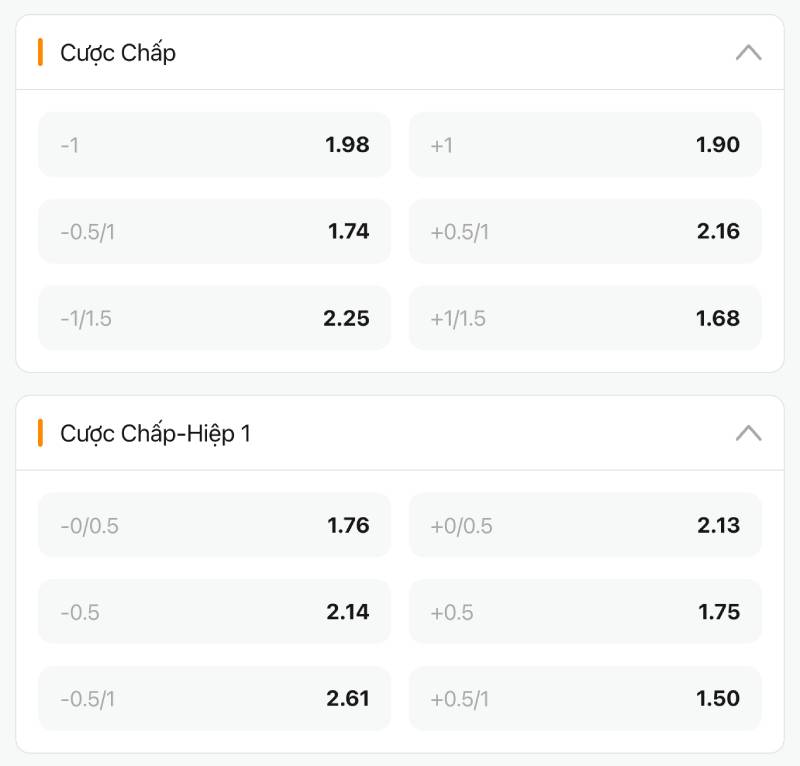800x766 pixels.
Task: Collapse the Cược Chấp section chevron
Action: pyautogui.click(x=748, y=53)
